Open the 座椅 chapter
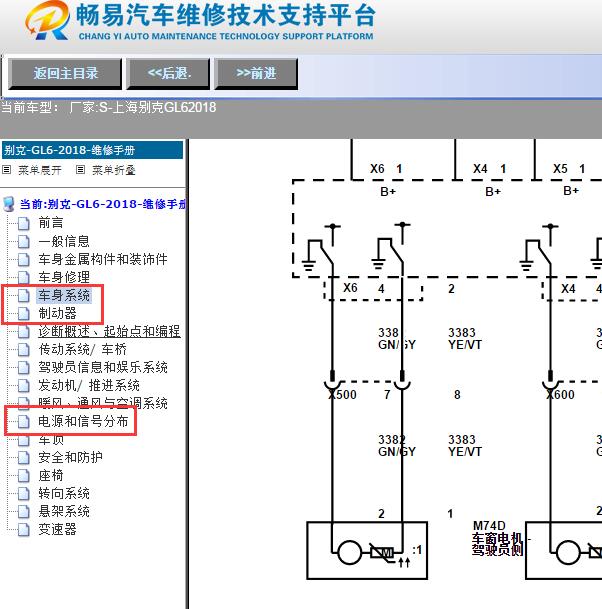This screenshot has width=602, height=609. tap(51, 475)
